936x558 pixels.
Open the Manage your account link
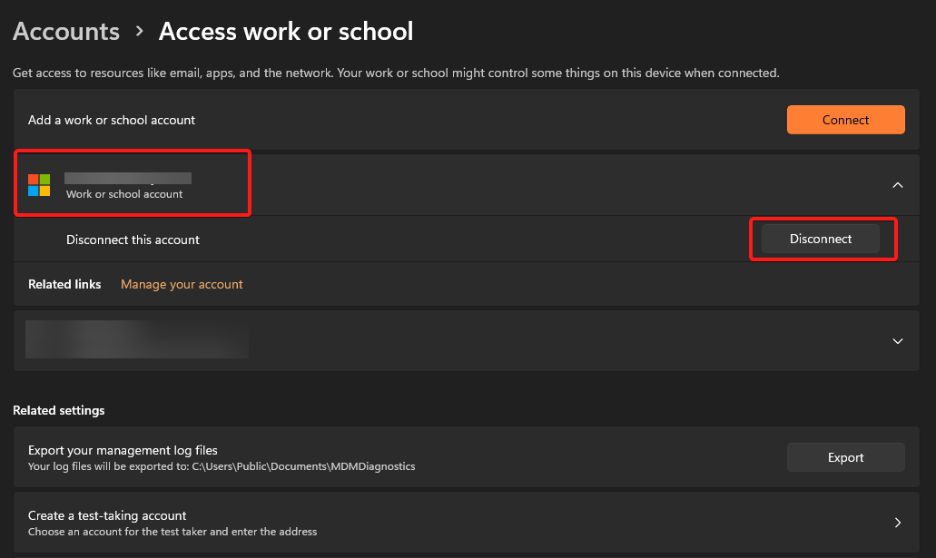(182, 284)
